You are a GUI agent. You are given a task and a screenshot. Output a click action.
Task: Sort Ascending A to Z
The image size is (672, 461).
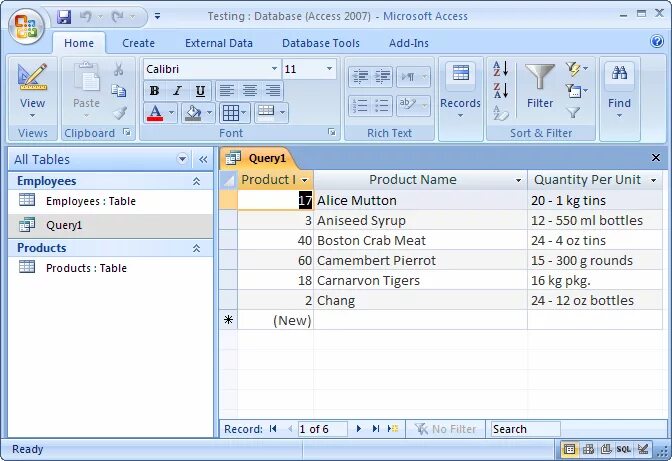pos(500,69)
